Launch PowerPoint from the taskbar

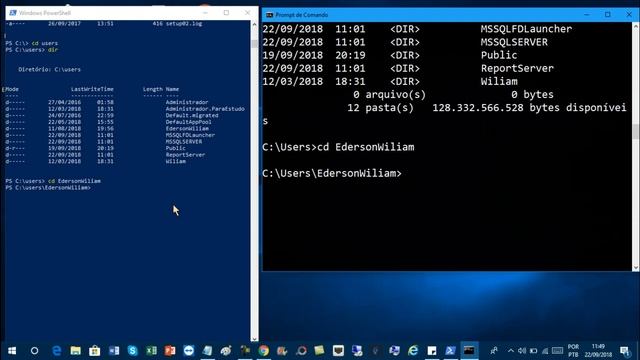click(170, 351)
